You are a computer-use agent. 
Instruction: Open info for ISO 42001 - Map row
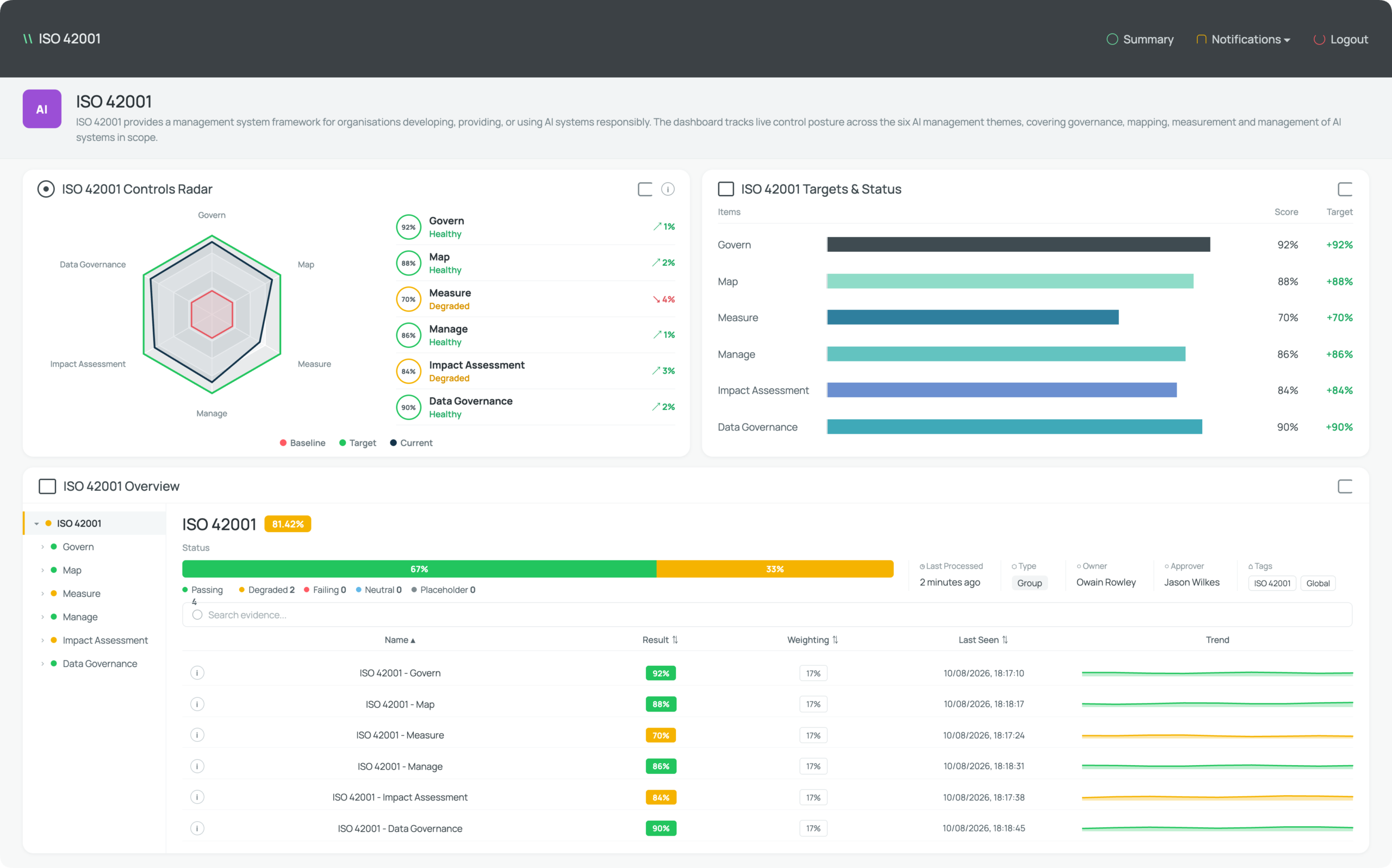pos(197,704)
